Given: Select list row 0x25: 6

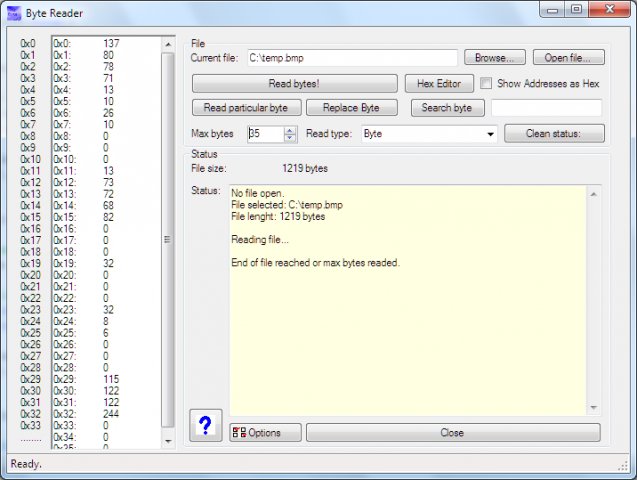Looking at the screenshot, I should point(107,333).
